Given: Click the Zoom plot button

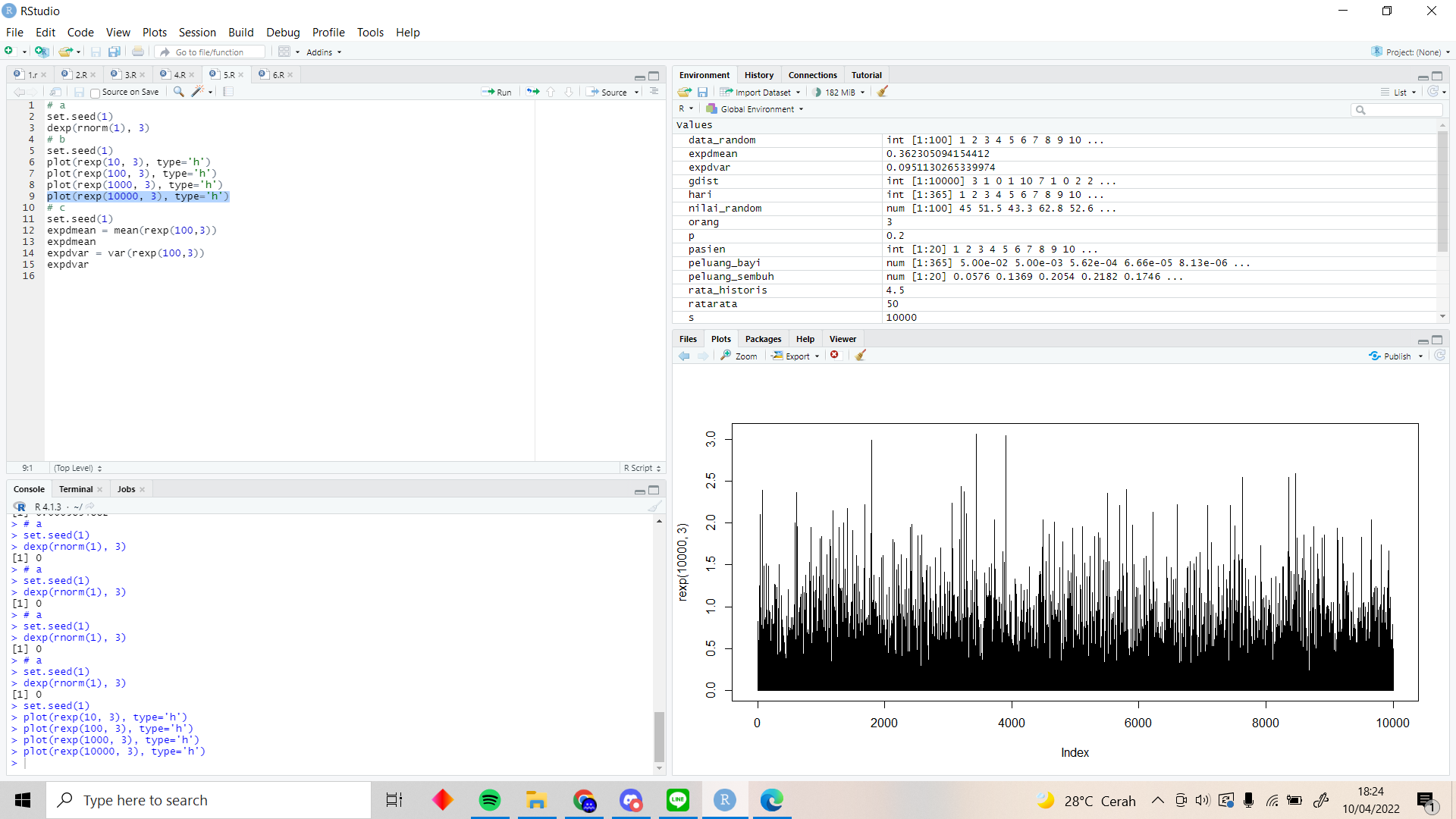Looking at the screenshot, I should 739,356.
